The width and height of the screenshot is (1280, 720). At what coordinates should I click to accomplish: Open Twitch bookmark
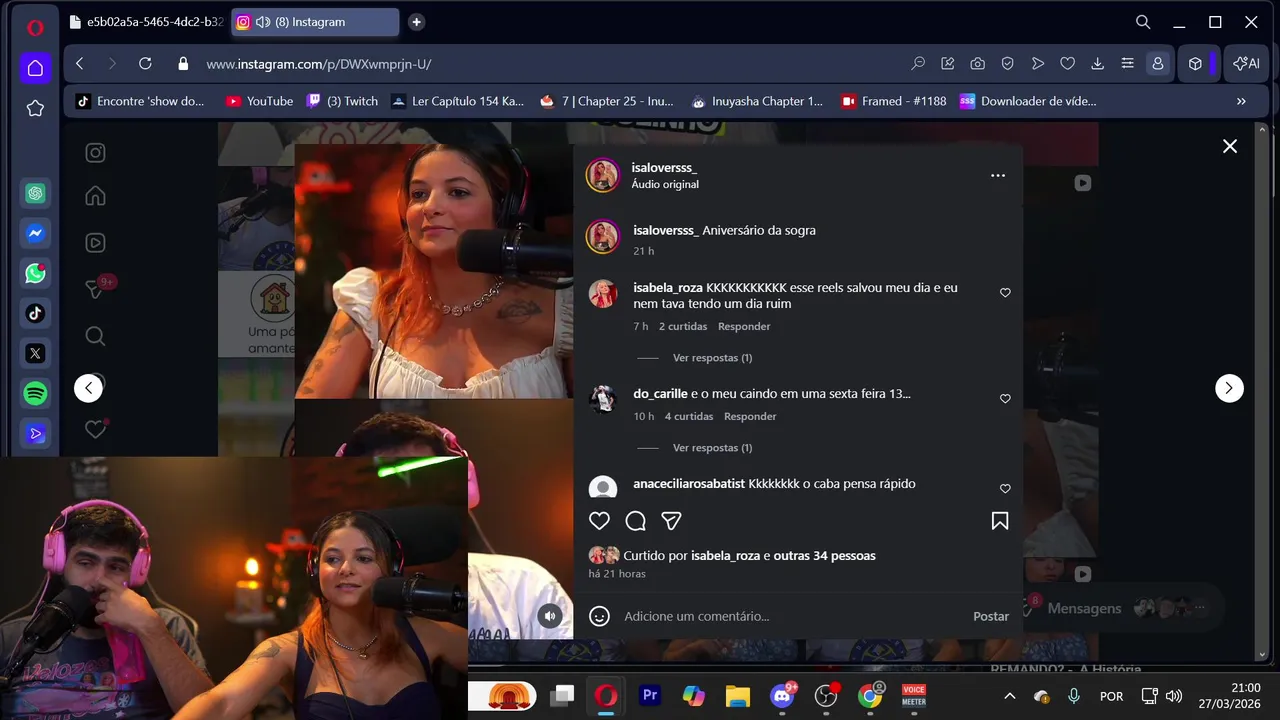(342, 101)
